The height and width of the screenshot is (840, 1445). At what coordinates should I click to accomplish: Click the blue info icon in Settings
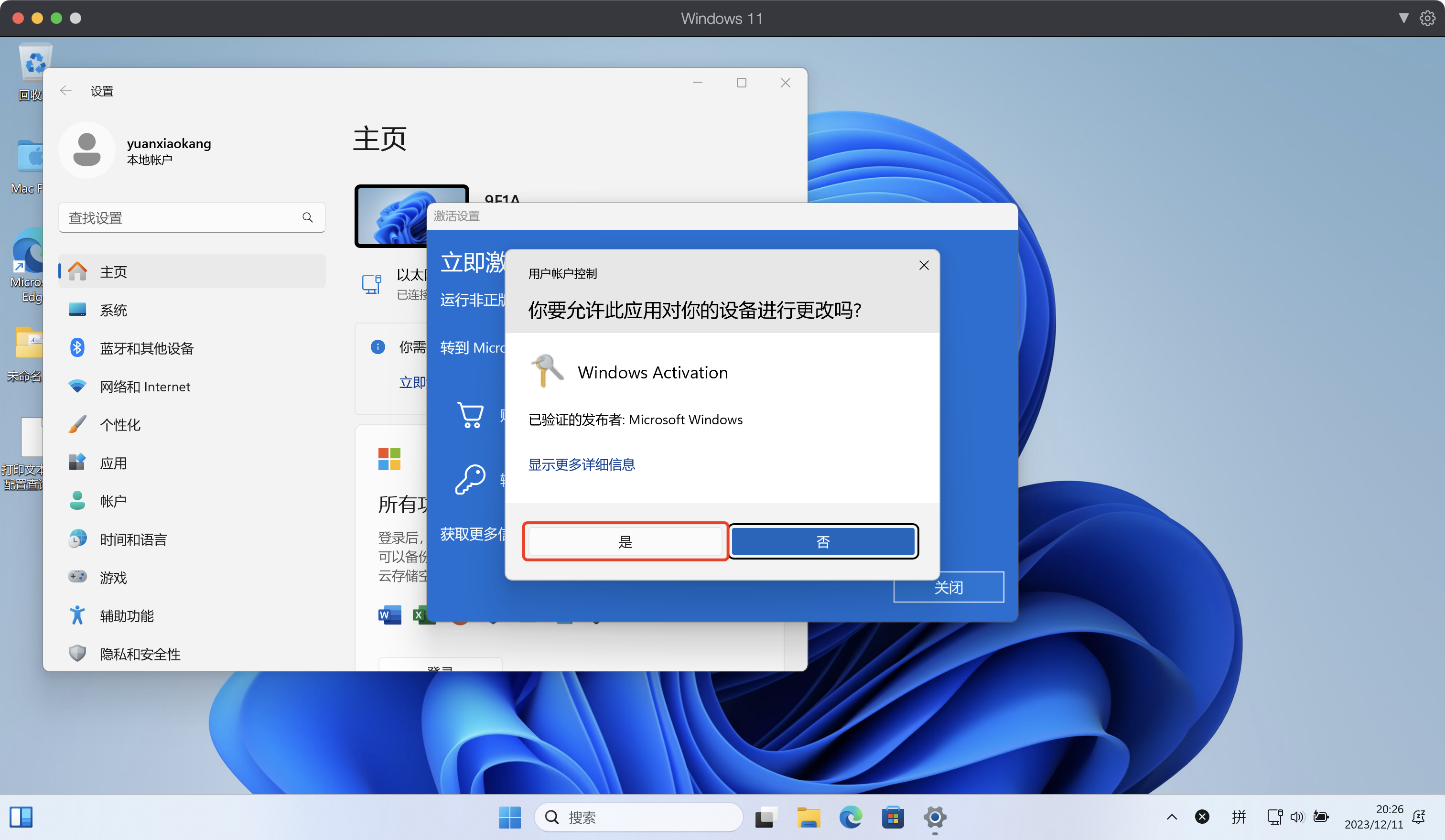pos(377,346)
